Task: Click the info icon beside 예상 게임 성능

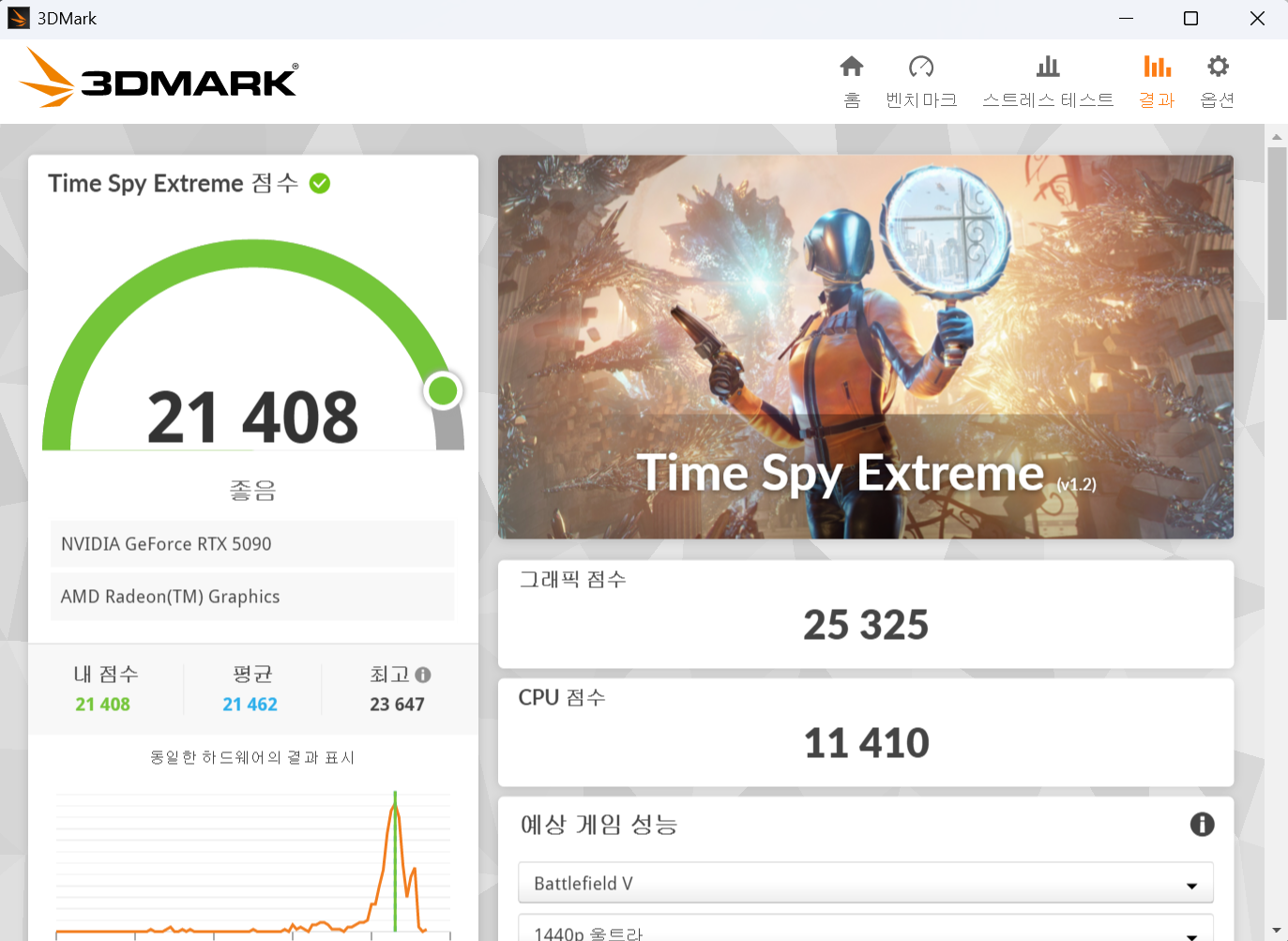Action: pyautogui.click(x=1202, y=824)
